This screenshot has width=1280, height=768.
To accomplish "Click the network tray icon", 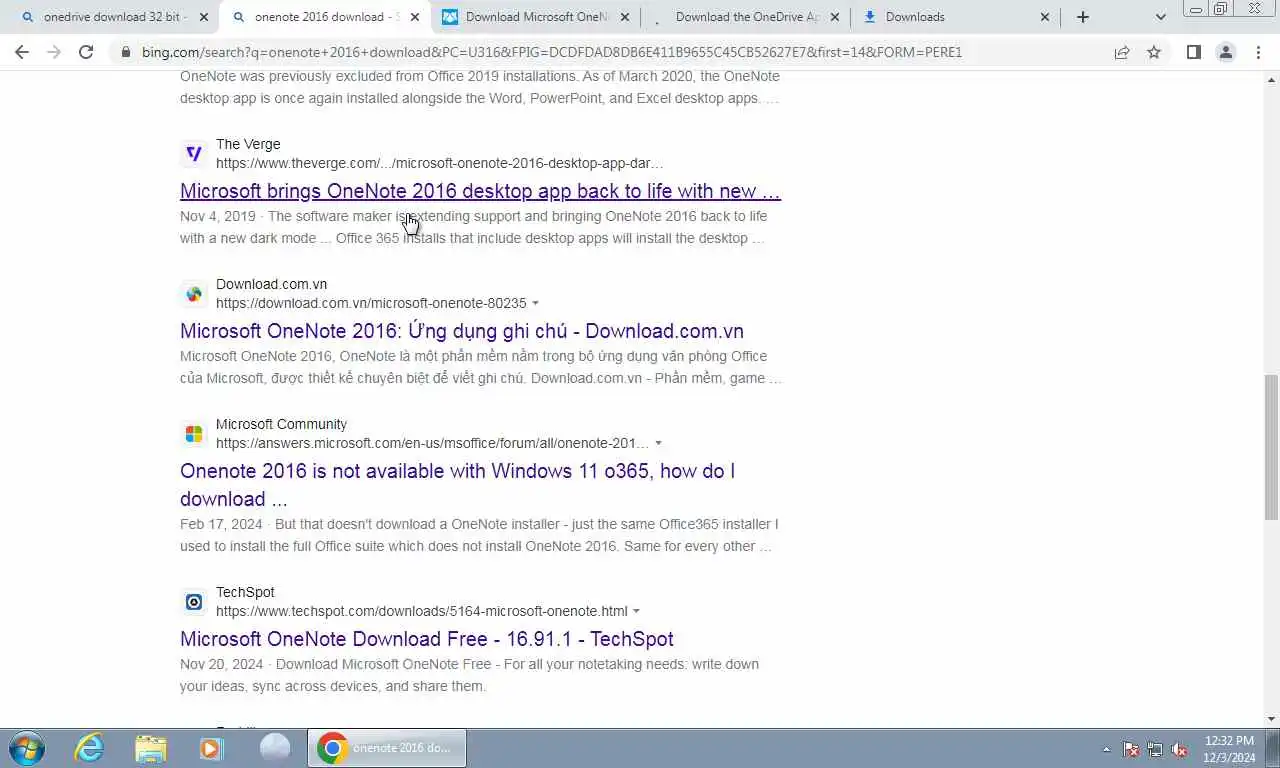I will (x=1155, y=749).
